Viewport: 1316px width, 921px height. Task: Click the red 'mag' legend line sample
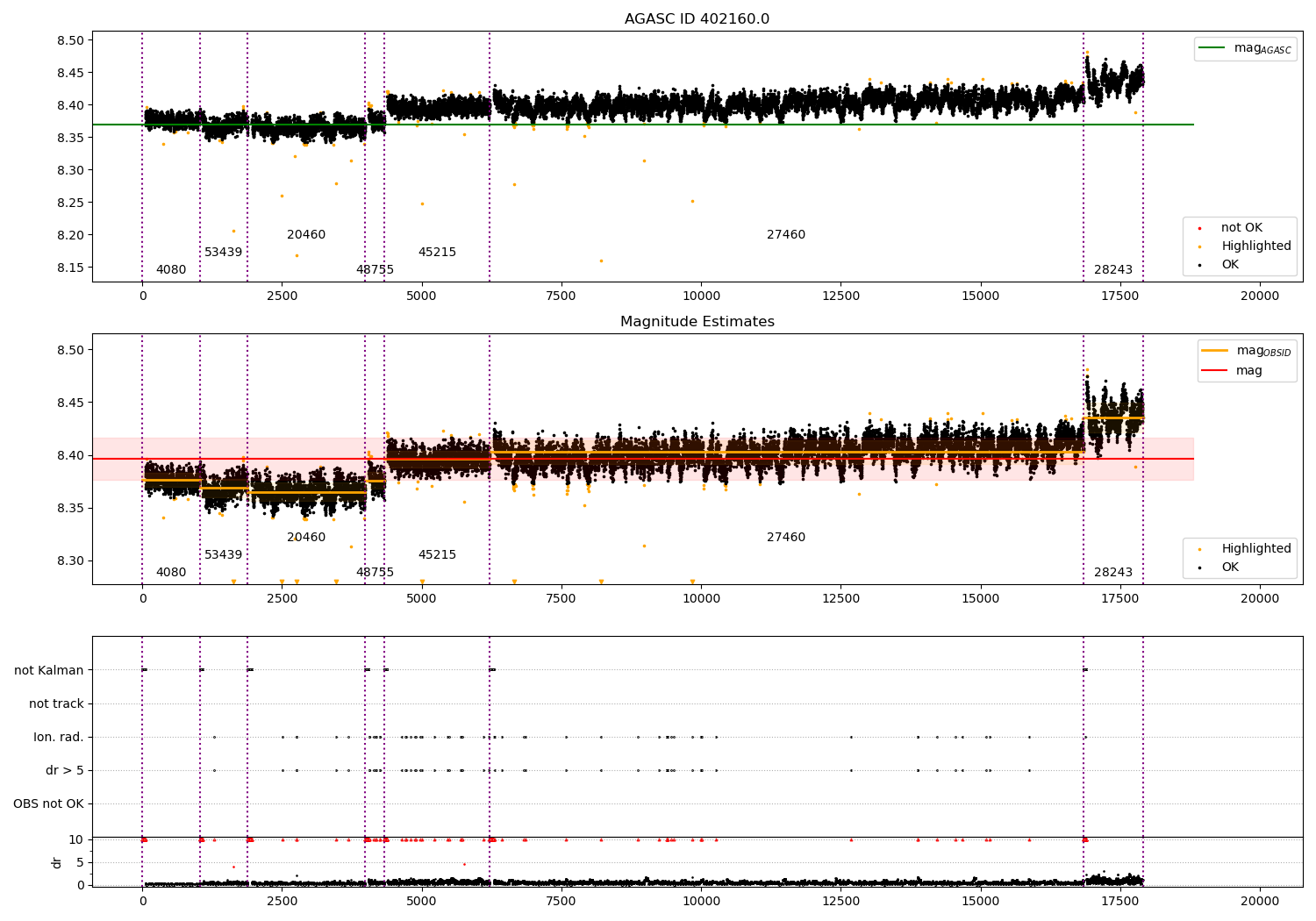pyautogui.click(x=1215, y=371)
